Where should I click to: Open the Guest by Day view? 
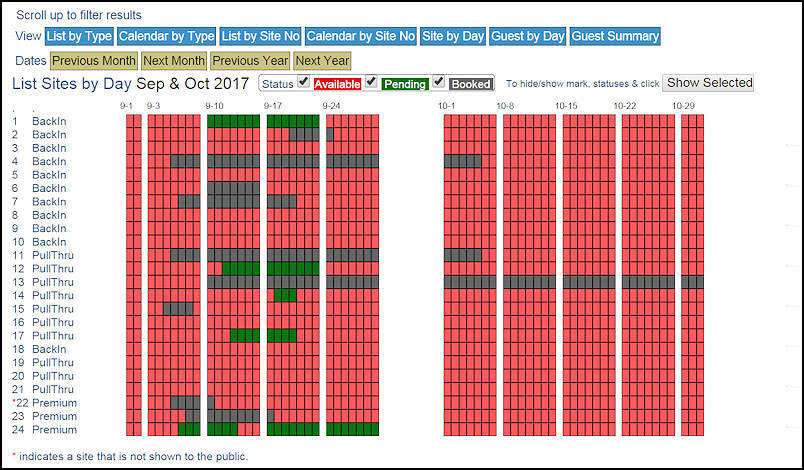pos(528,36)
